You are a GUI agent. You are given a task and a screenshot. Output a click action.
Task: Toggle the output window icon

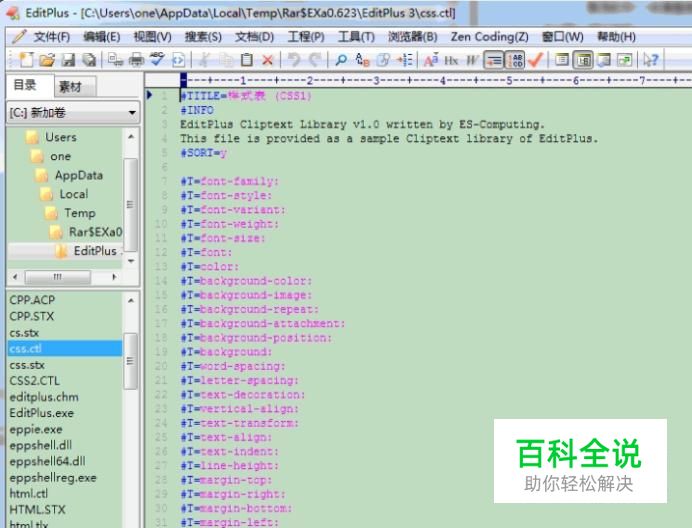[603, 60]
